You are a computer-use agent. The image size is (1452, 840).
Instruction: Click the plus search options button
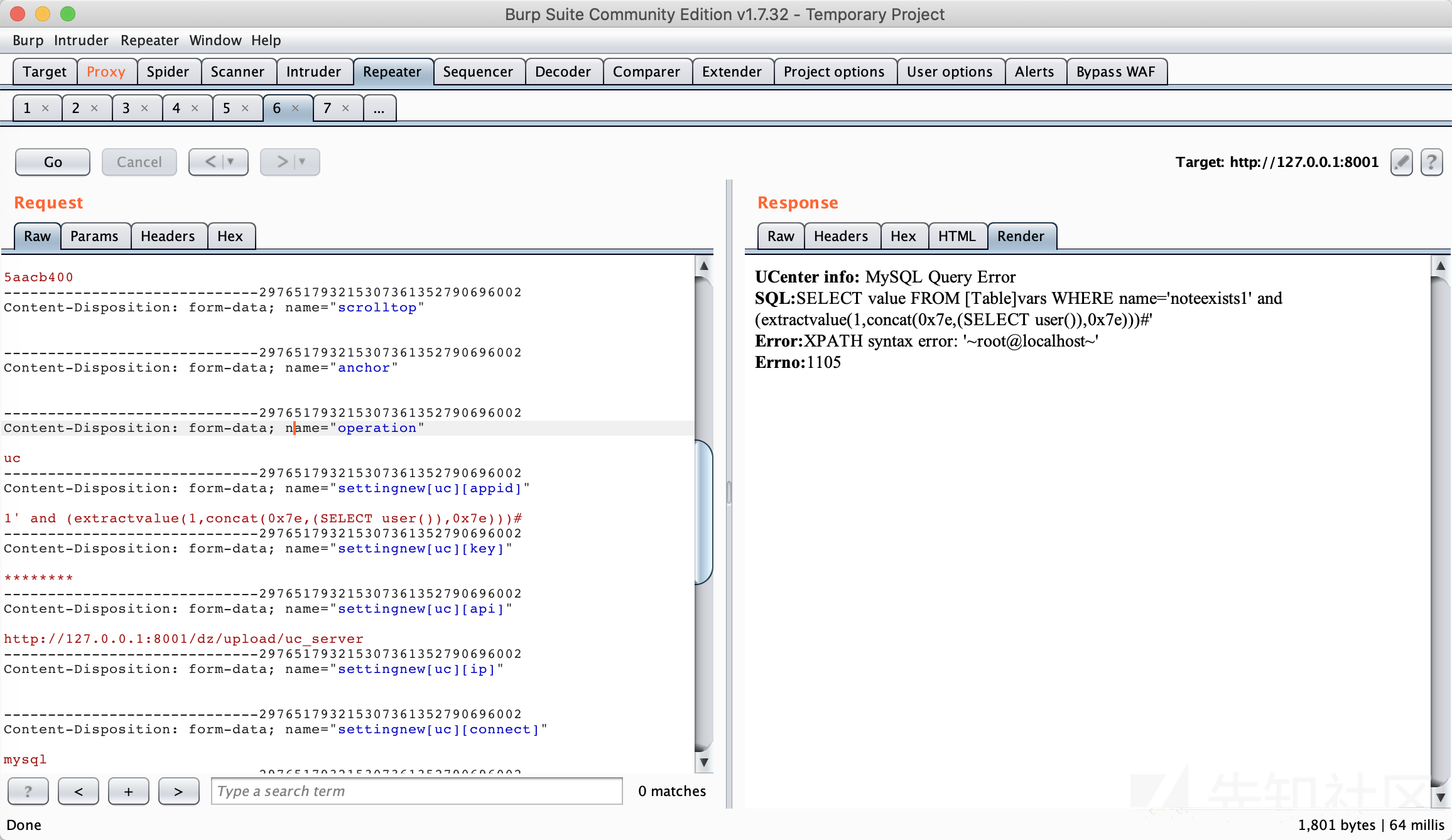click(x=128, y=791)
